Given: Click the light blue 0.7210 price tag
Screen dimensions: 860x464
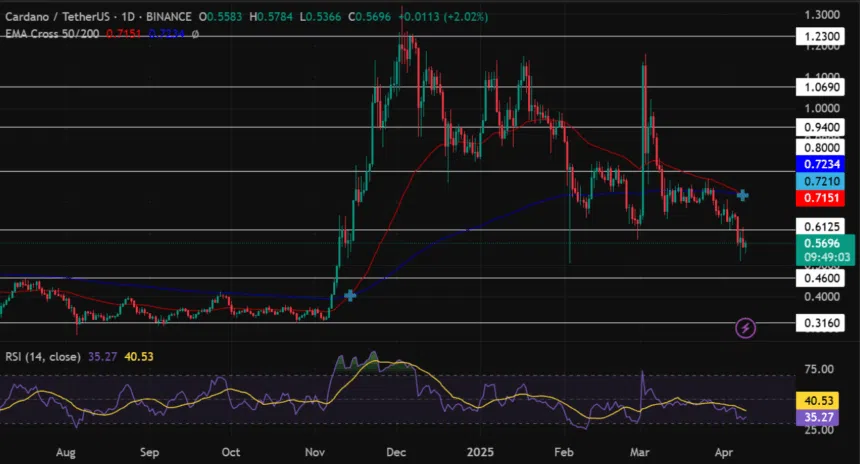Looking at the screenshot, I should click(821, 181).
